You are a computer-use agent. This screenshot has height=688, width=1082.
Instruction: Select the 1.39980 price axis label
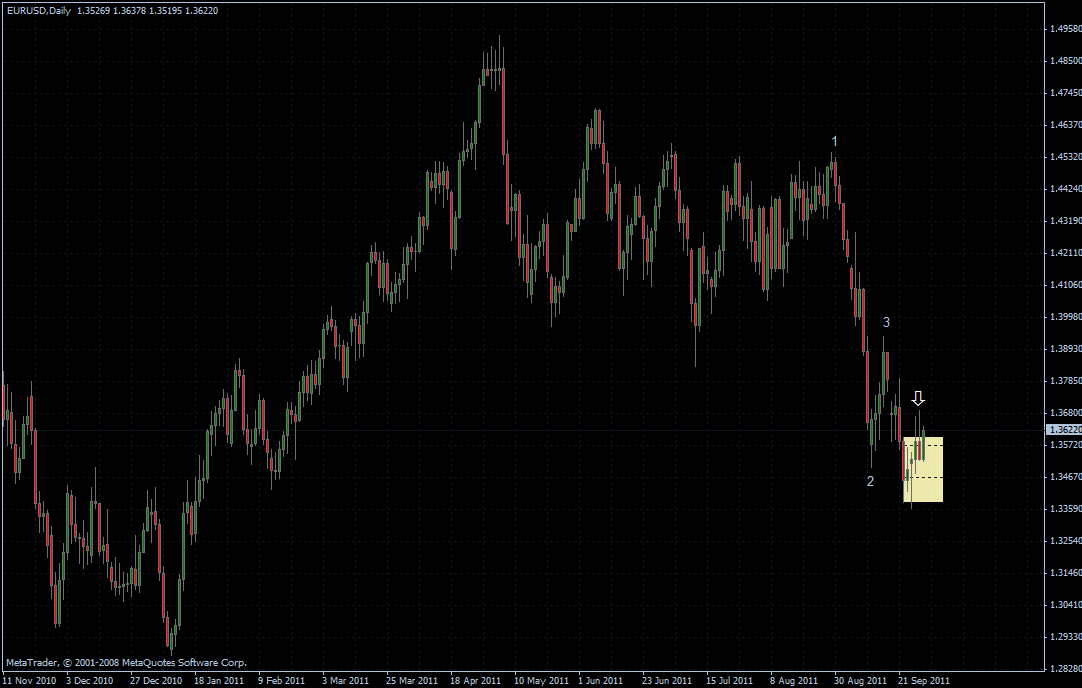[1065, 317]
